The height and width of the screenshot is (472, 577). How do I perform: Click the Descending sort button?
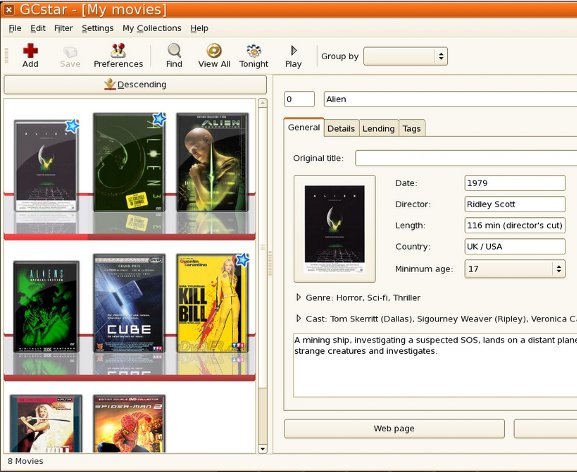point(135,85)
